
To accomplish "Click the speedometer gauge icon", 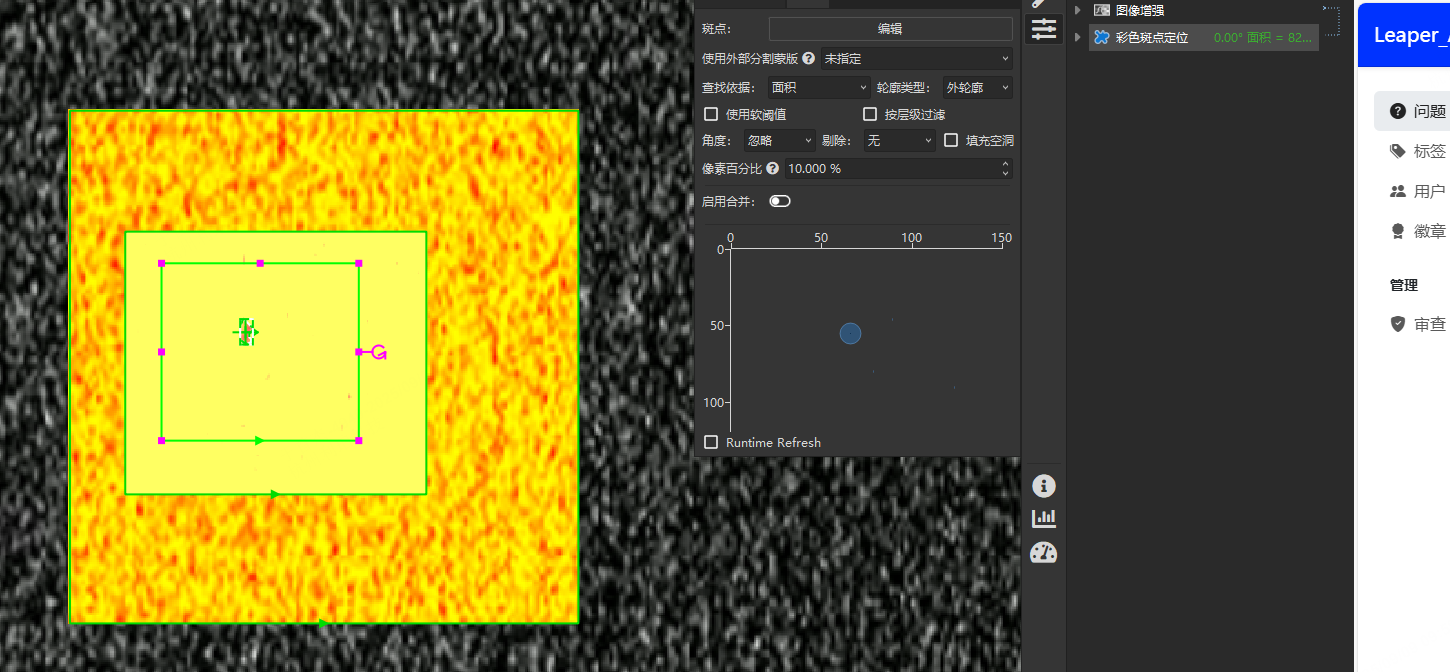I will (1043, 552).
